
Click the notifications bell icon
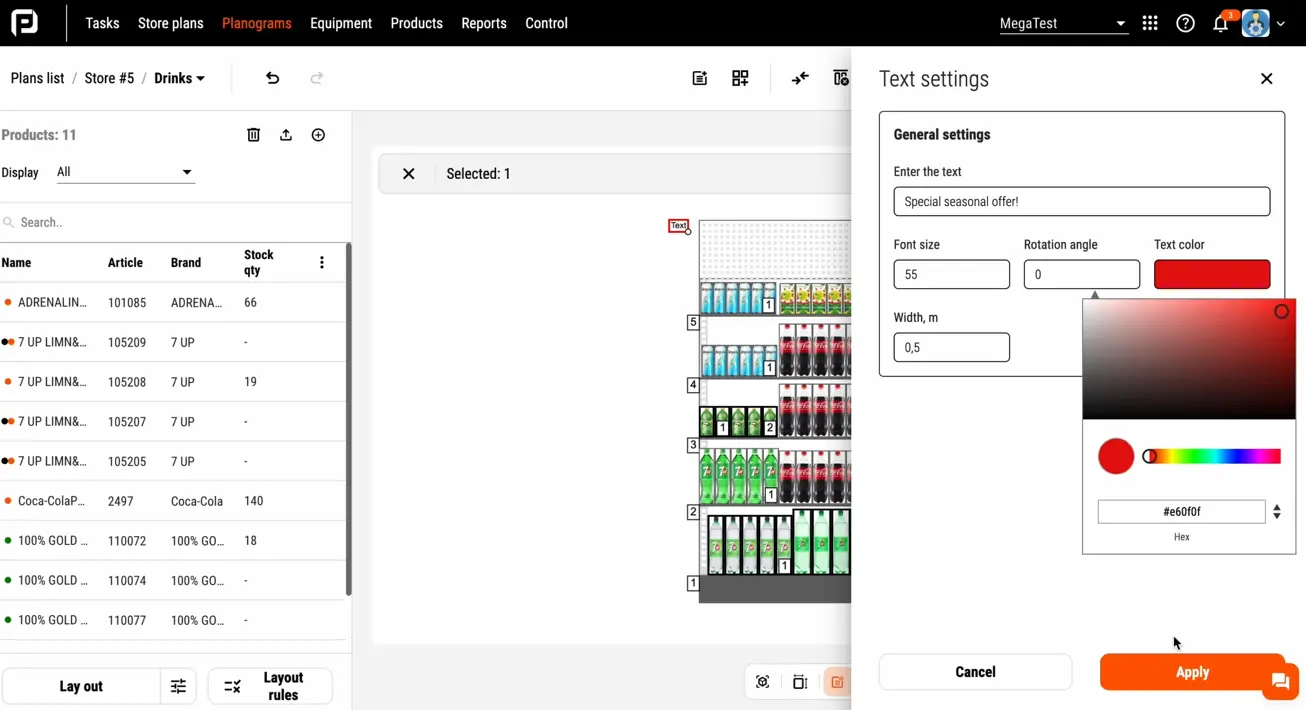pos(1220,21)
